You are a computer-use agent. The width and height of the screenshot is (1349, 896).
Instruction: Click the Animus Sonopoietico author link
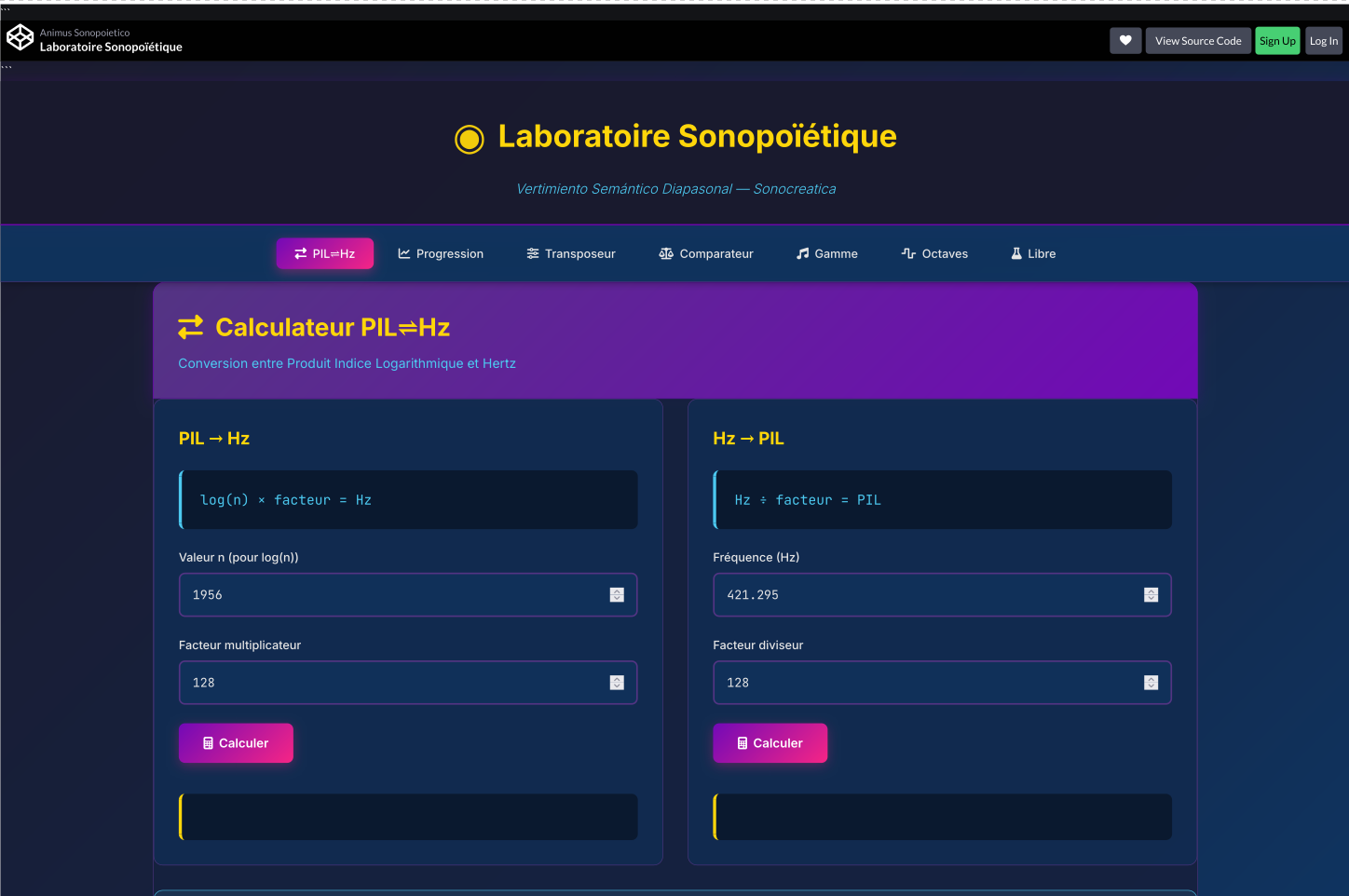coord(85,33)
